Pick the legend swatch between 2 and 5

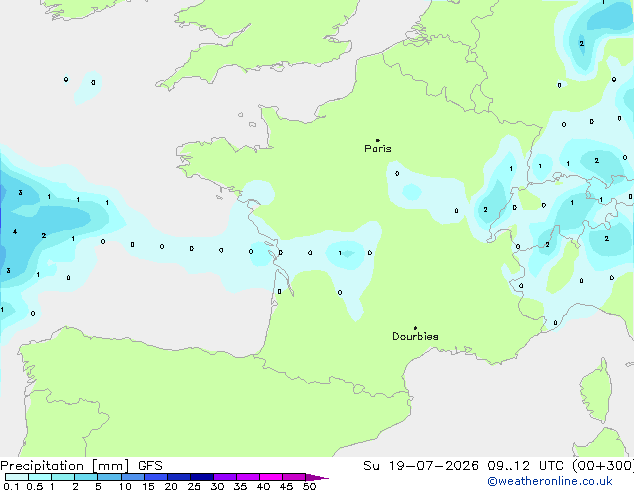coord(86,477)
